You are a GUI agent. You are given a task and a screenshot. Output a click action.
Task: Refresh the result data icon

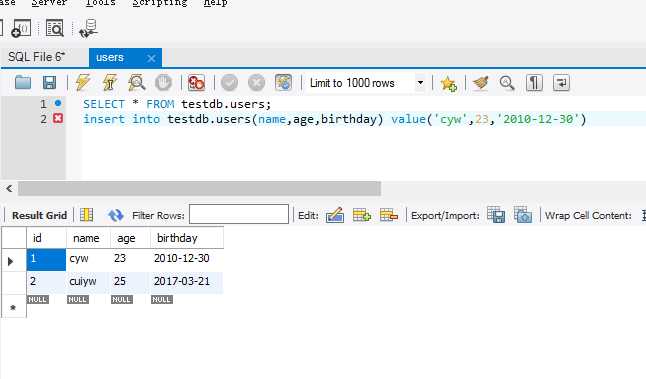click(x=116, y=215)
